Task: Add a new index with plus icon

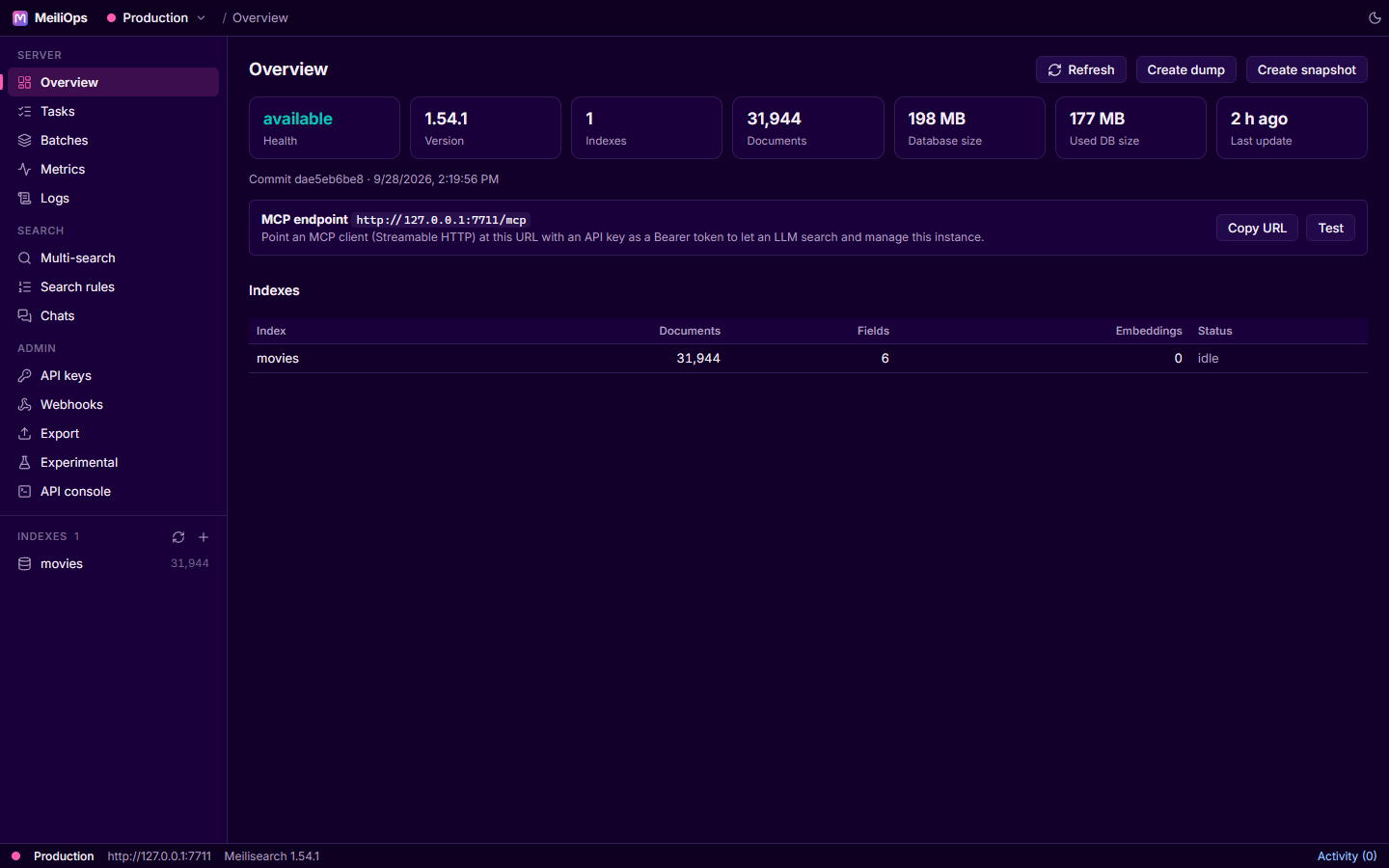Action: (x=204, y=537)
